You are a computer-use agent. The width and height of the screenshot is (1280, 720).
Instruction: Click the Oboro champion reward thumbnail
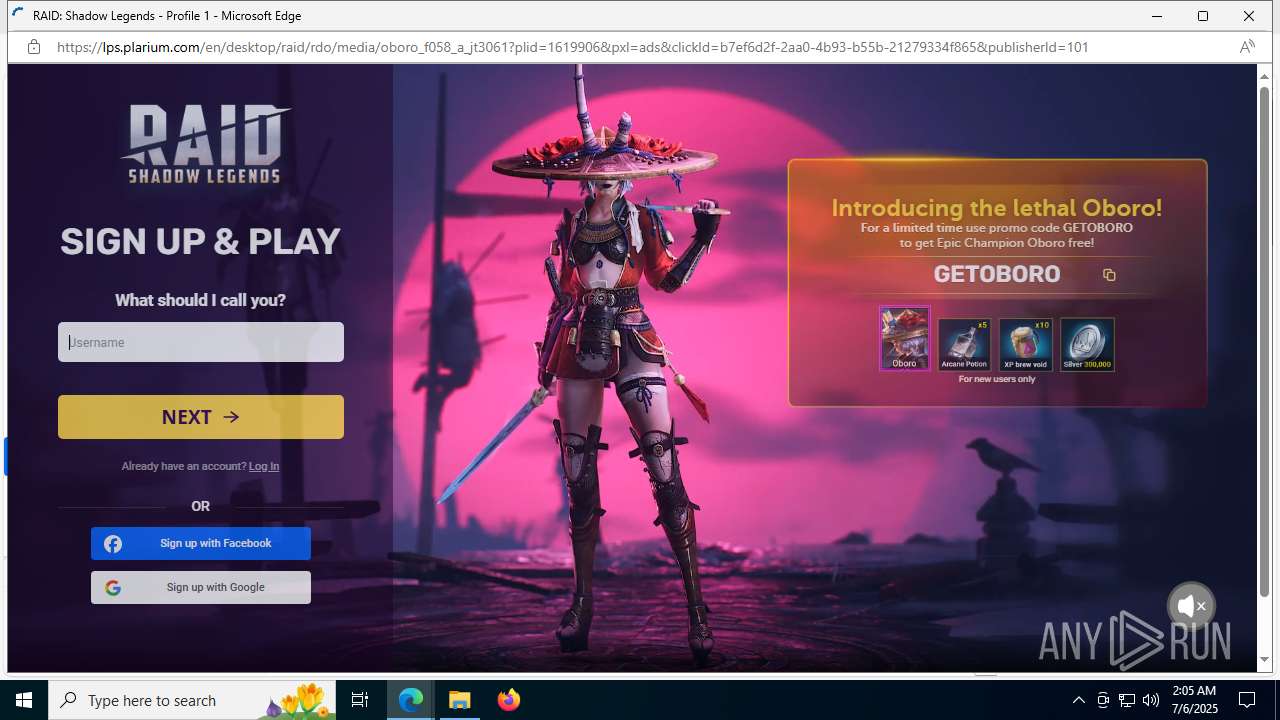click(x=904, y=338)
